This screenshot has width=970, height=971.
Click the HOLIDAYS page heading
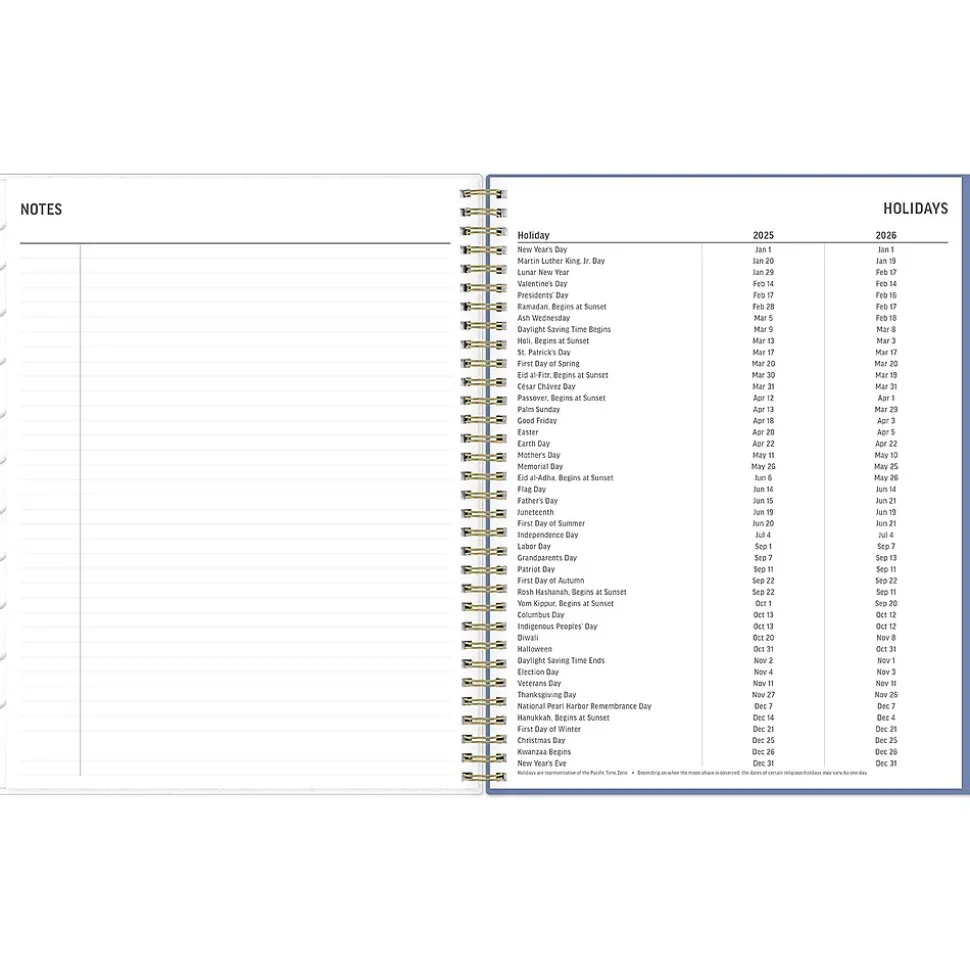[x=914, y=208]
